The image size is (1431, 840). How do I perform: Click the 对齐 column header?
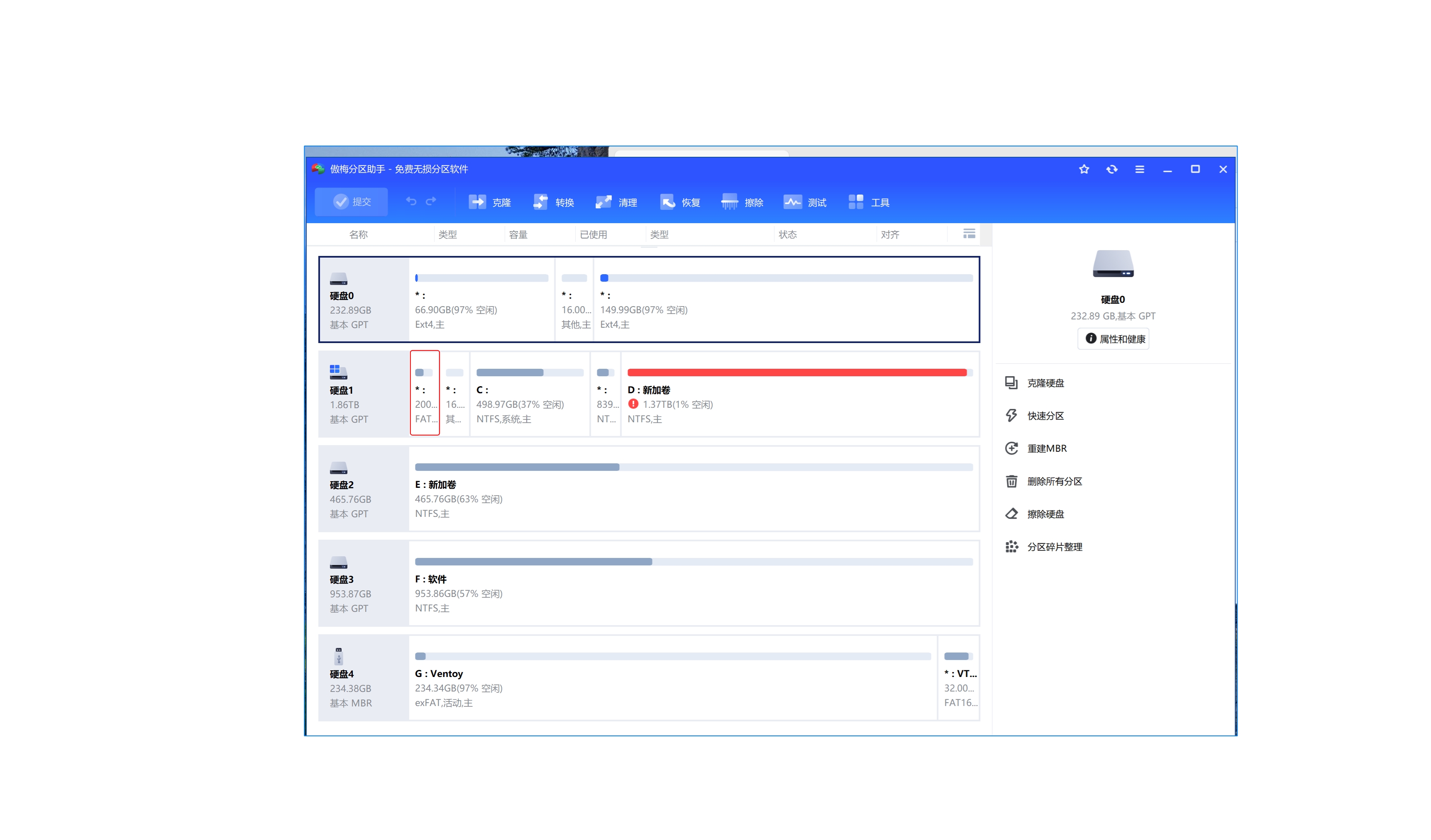(x=890, y=234)
